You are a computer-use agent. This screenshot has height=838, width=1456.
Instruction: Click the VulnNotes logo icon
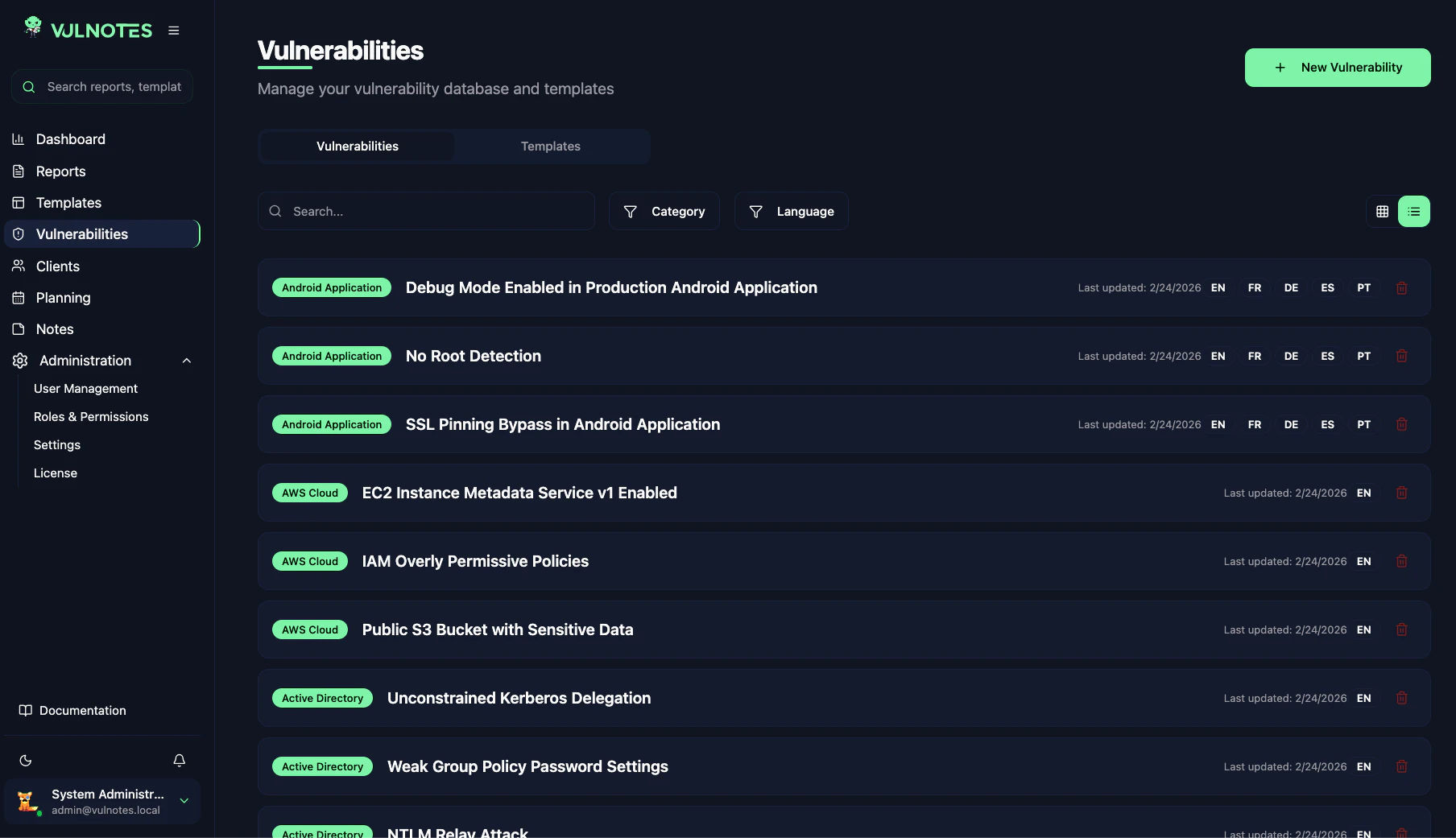32,27
